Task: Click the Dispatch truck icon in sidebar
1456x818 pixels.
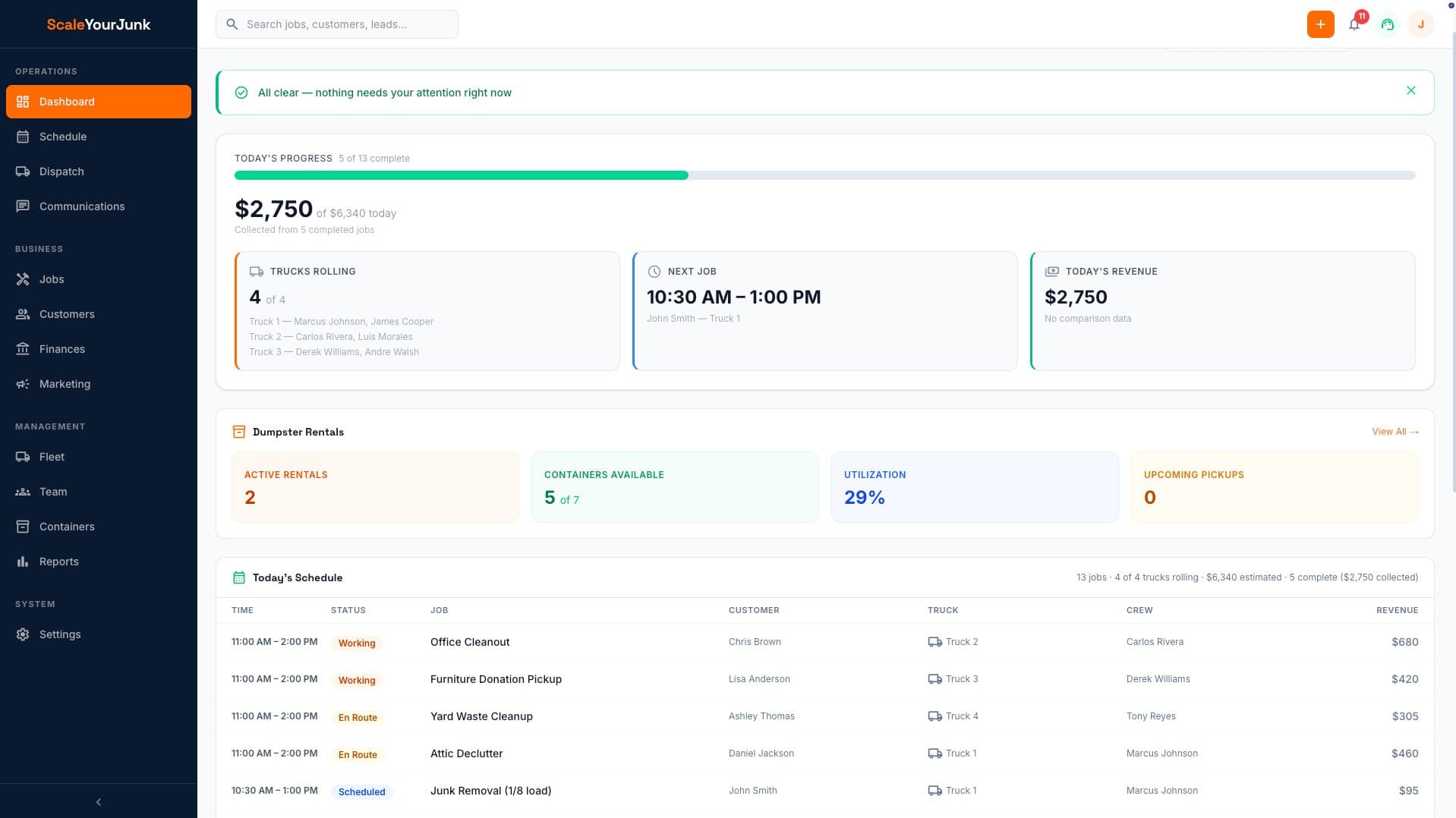Action: click(23, 171)
